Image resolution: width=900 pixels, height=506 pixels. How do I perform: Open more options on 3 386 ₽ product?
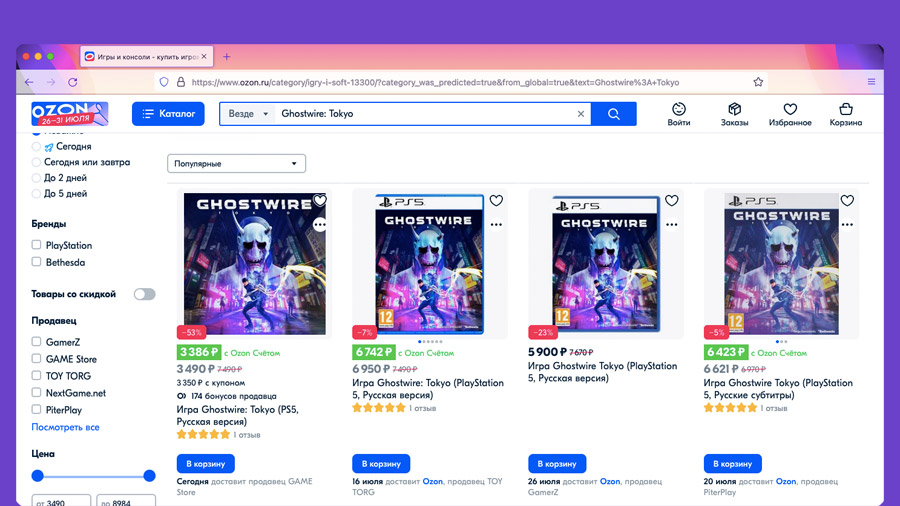(x=320, y=225)
